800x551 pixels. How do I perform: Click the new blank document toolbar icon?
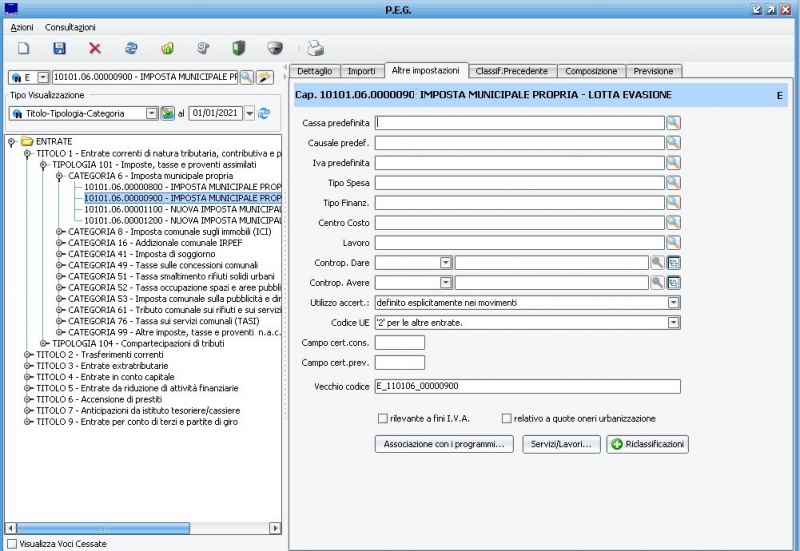coord(24,48)
